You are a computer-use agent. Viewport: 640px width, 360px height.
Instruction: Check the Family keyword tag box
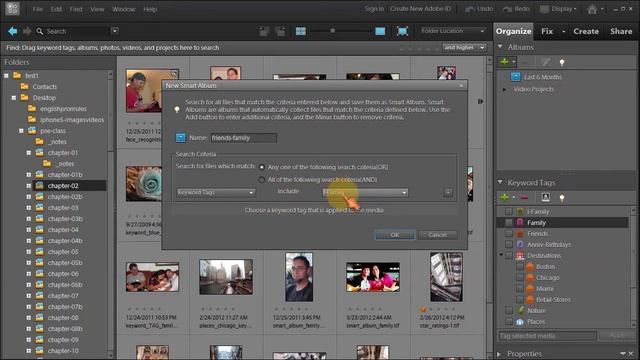click(x=509, y=222)
